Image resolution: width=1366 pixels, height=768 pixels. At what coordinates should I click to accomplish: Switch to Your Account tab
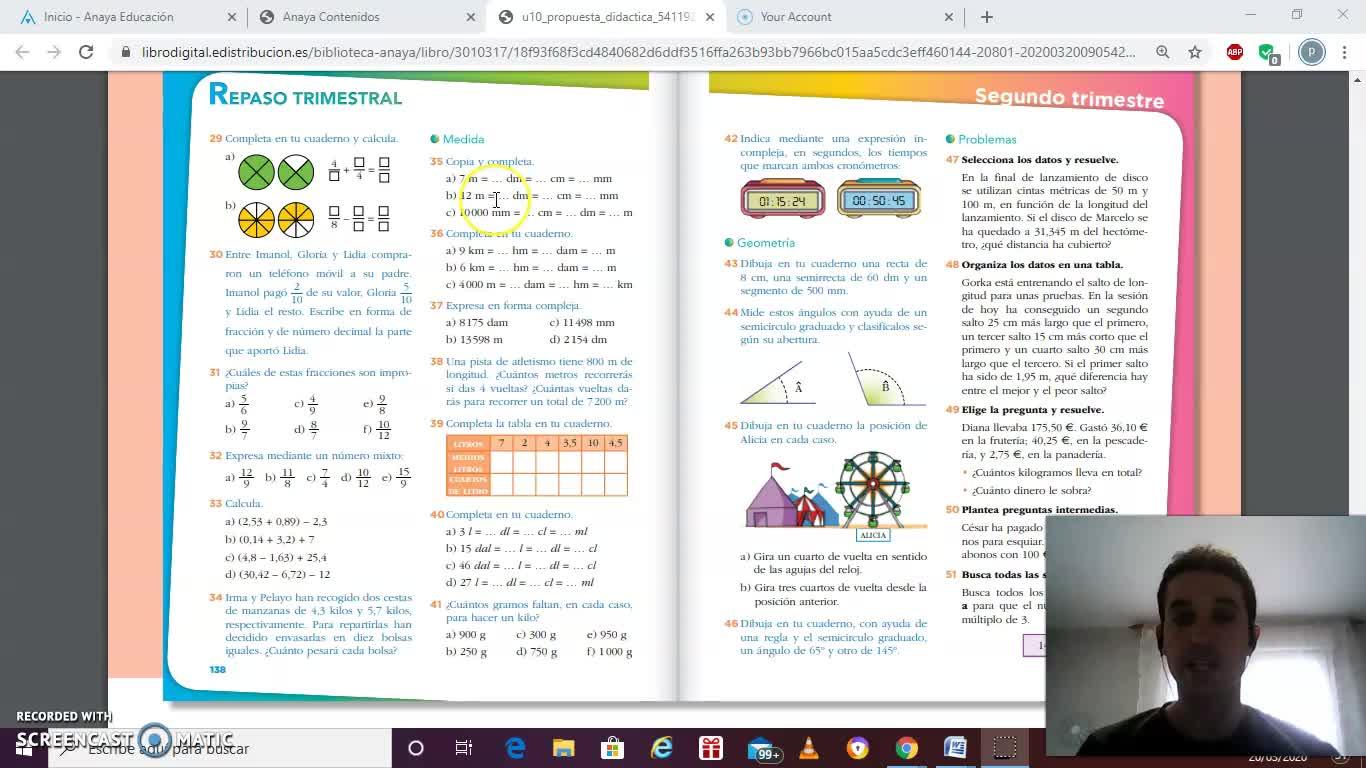coord(844,17)
